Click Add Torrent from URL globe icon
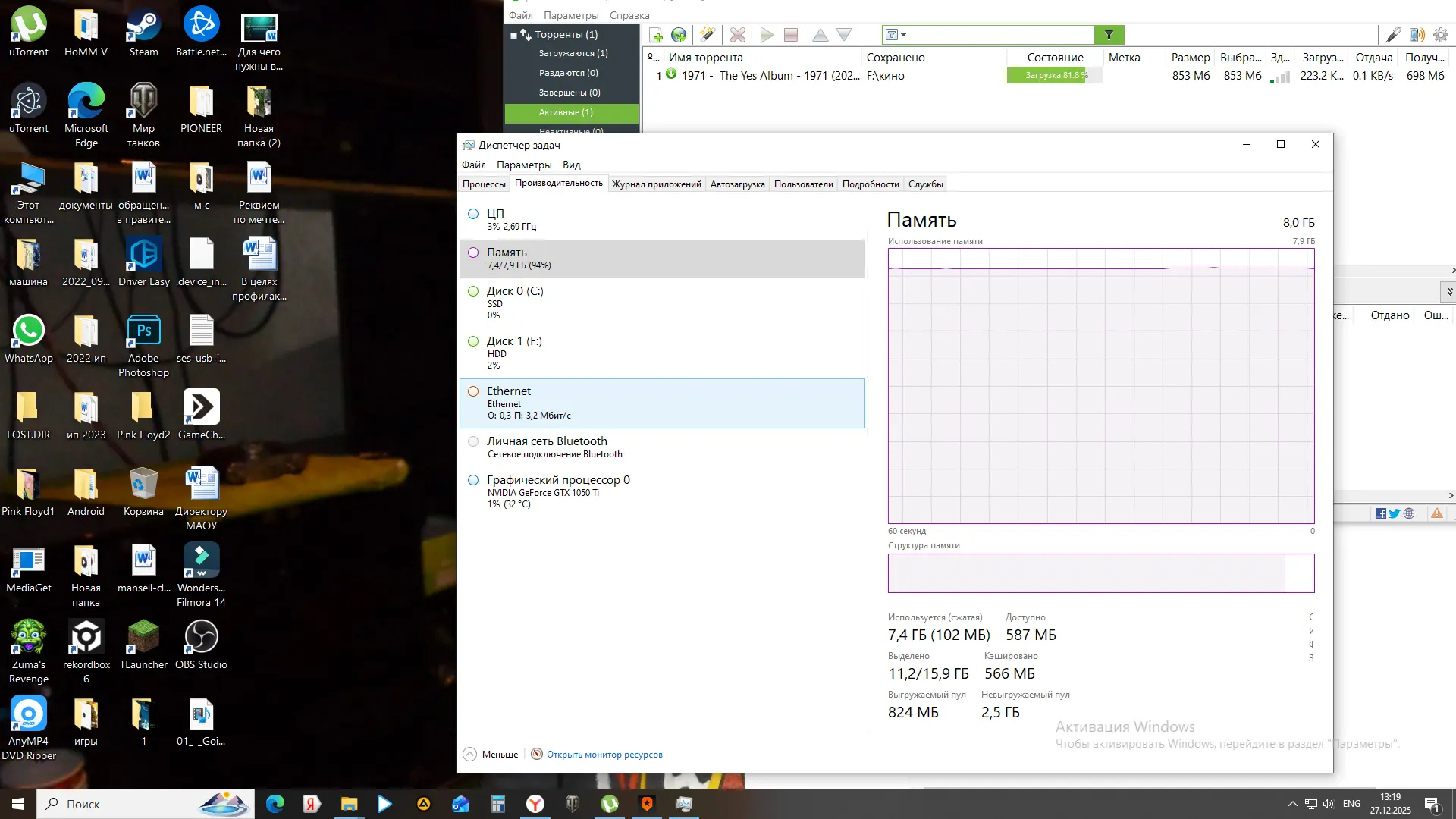The width and height of the screenshot is (1456, 819). coord(679,35)
